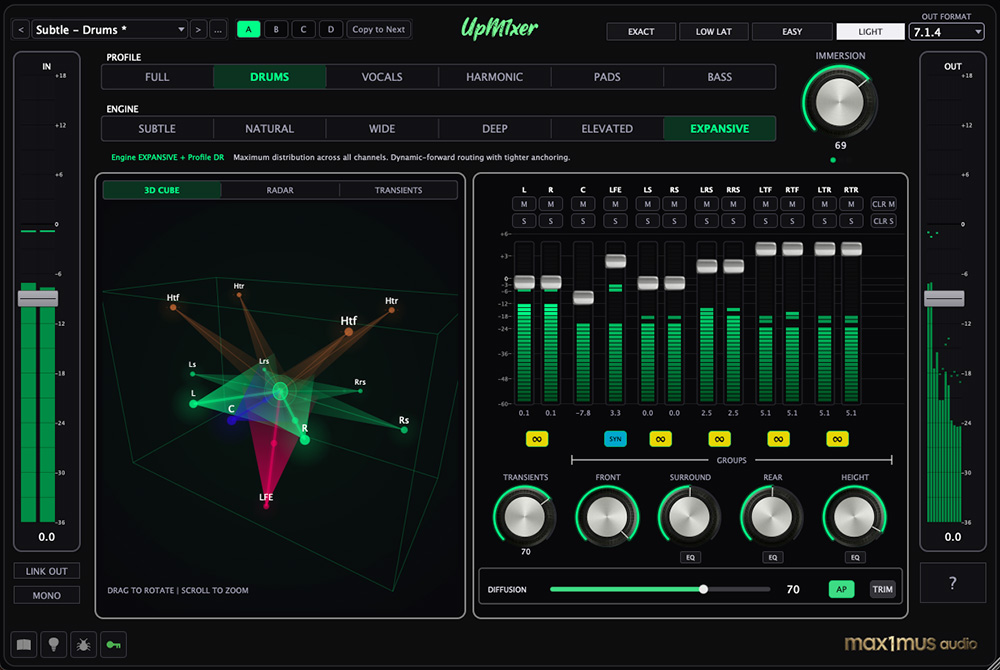The image size is (1000, 670).
Task: Mute the C channel
Action: 583,204
